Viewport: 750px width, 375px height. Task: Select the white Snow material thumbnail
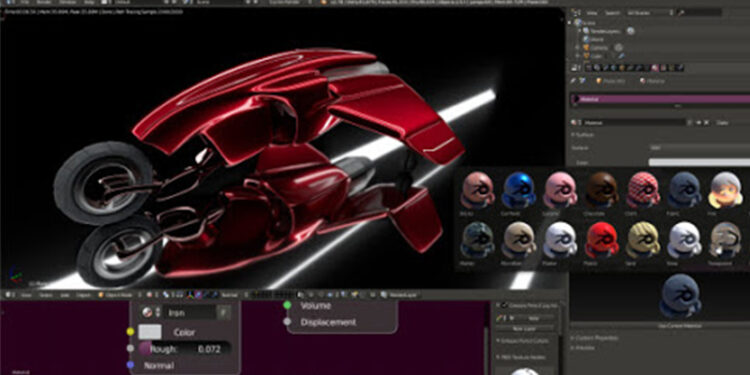684,240
